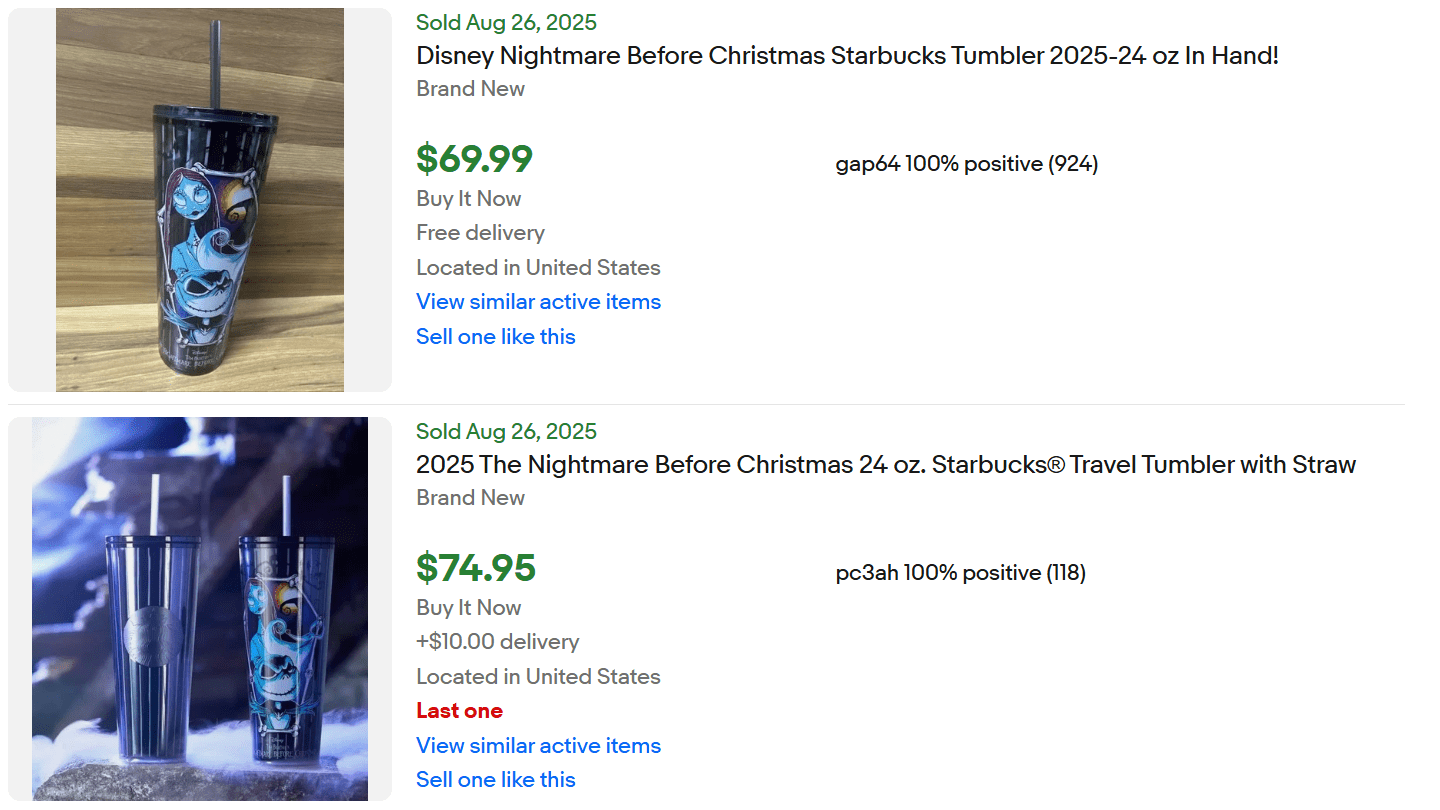Click the Sold Aug 26, 2025 date on first listing
The height and width of the screenshot is (810, 1440).
[x=506, y=22]
